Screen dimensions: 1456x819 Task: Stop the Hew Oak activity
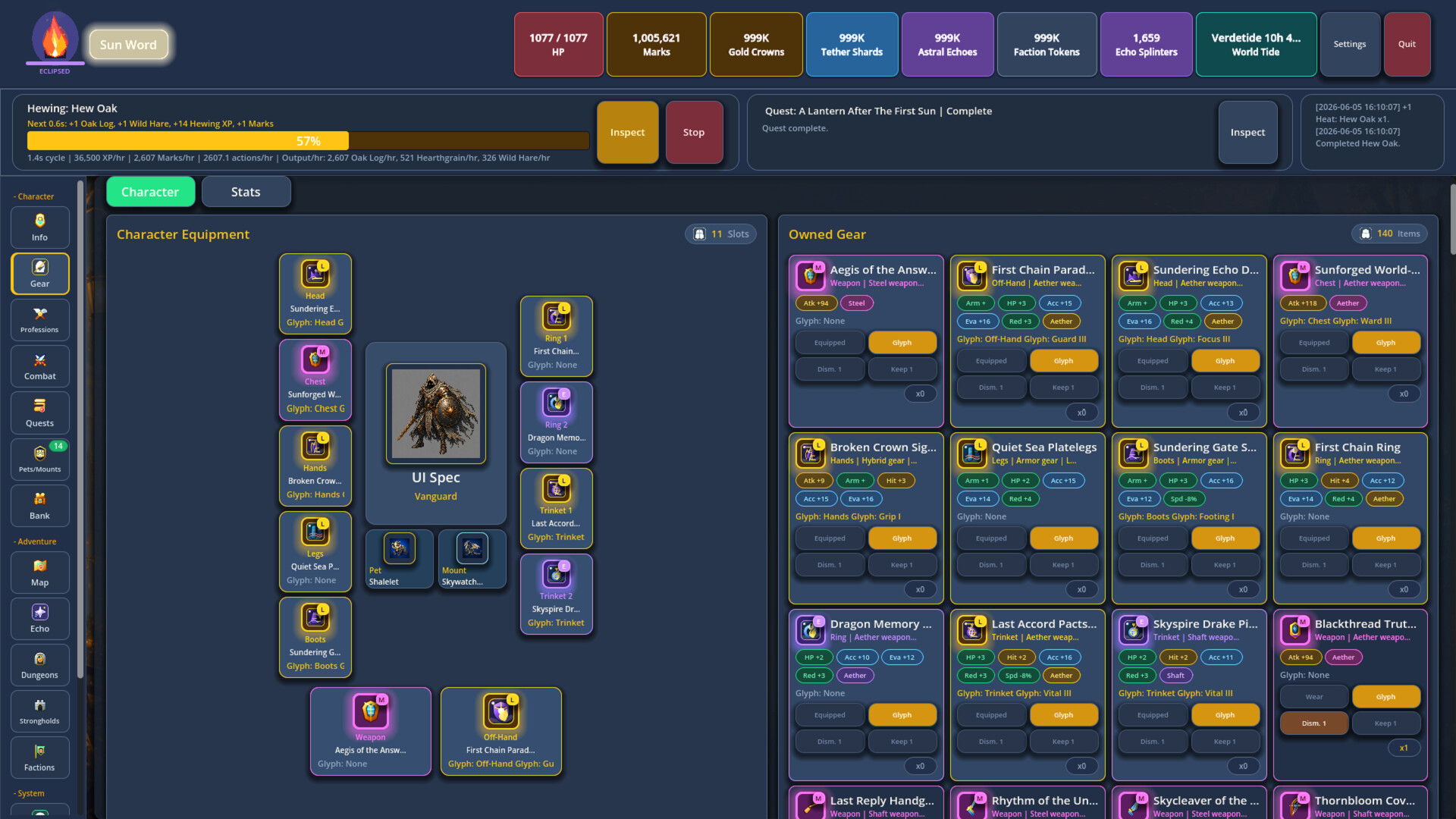pyautogui.click(x=694, y=132)
